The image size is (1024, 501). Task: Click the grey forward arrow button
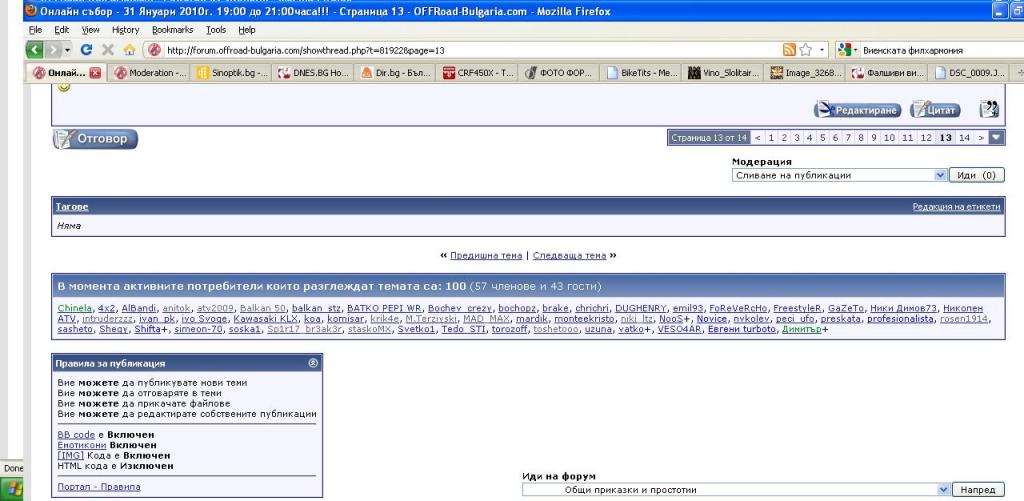pos(54,50)
